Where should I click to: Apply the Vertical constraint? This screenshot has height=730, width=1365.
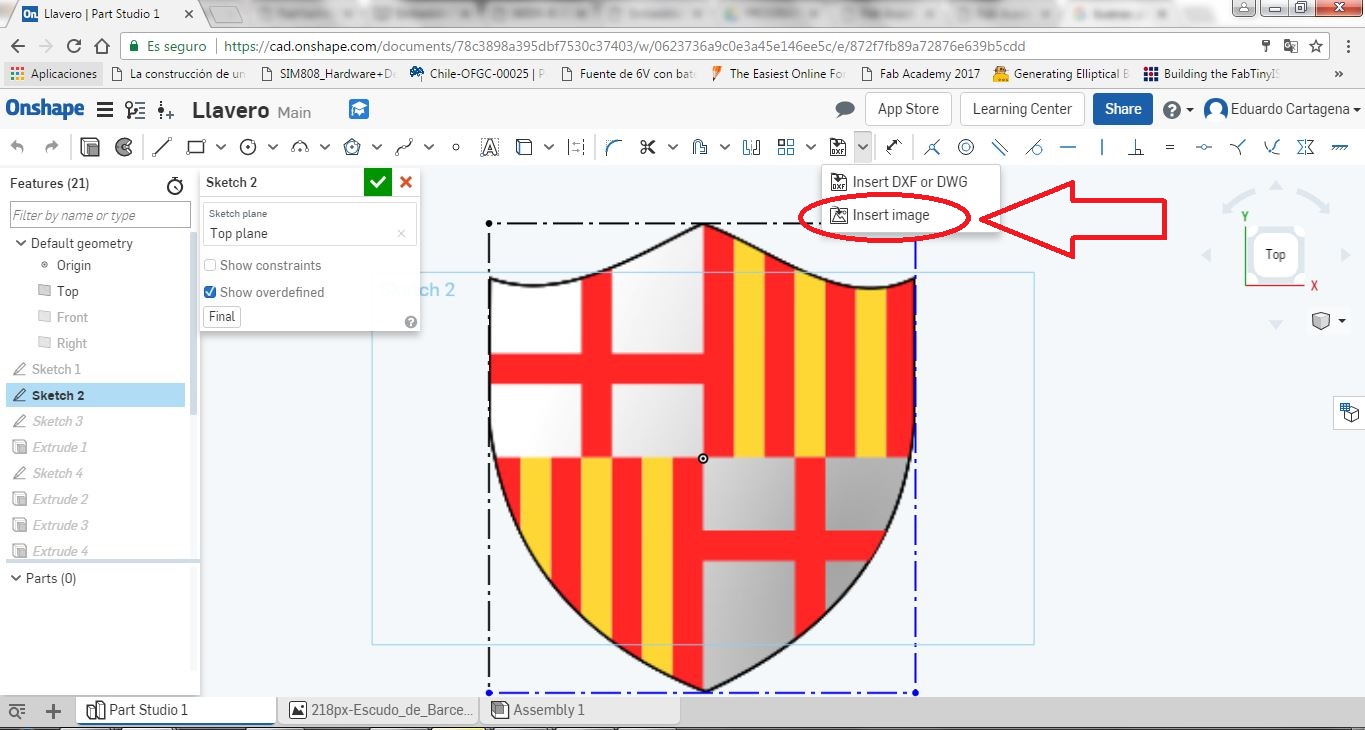1102,147
